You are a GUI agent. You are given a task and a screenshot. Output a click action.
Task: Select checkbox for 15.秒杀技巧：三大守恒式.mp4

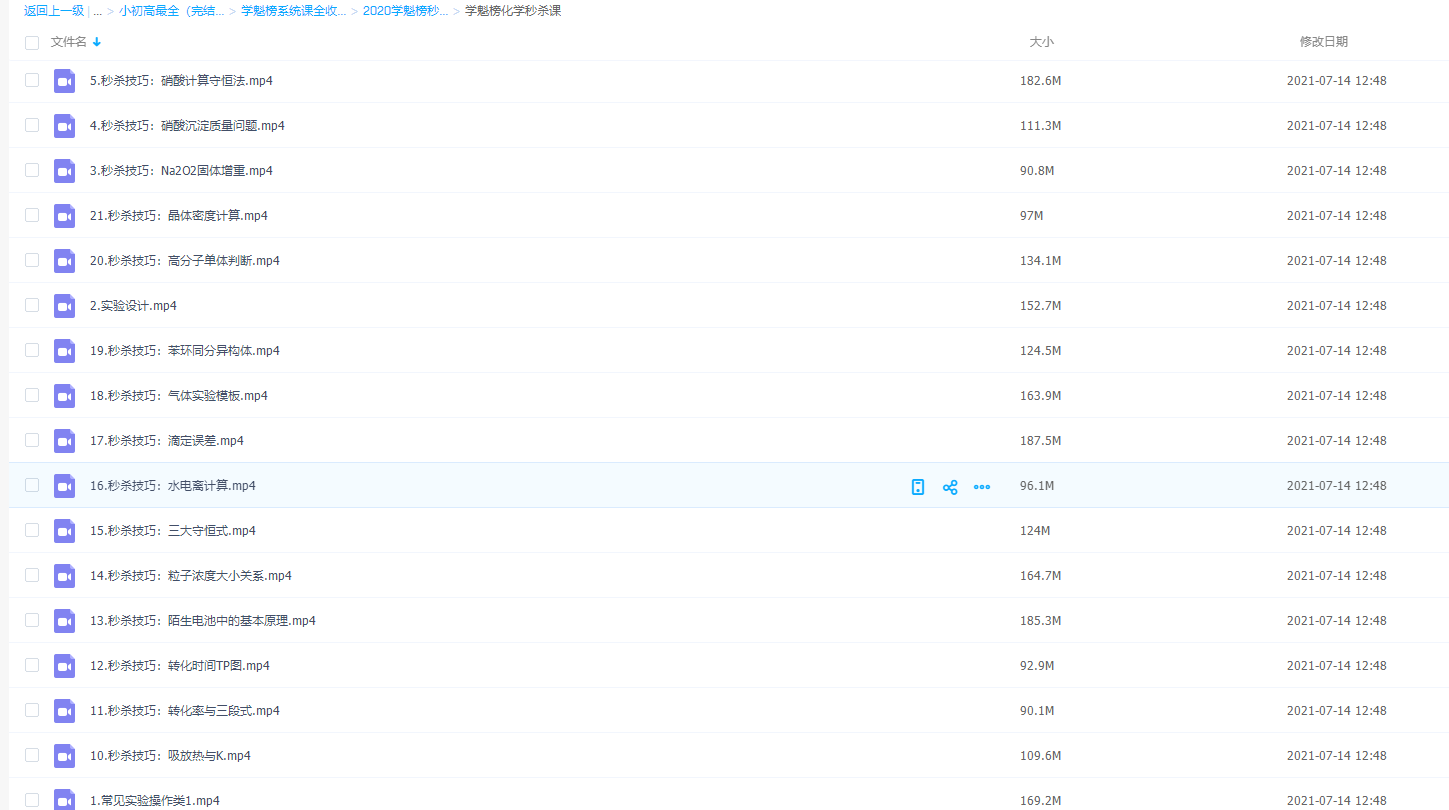32,531
